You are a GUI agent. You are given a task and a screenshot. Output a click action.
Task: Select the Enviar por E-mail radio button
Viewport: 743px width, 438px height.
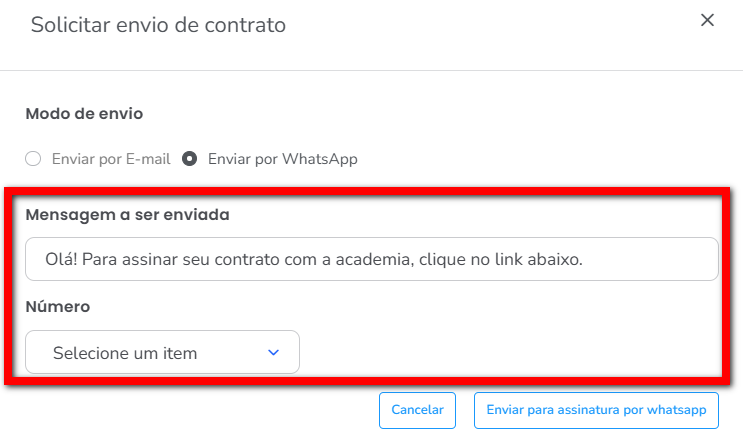(33, 158)
